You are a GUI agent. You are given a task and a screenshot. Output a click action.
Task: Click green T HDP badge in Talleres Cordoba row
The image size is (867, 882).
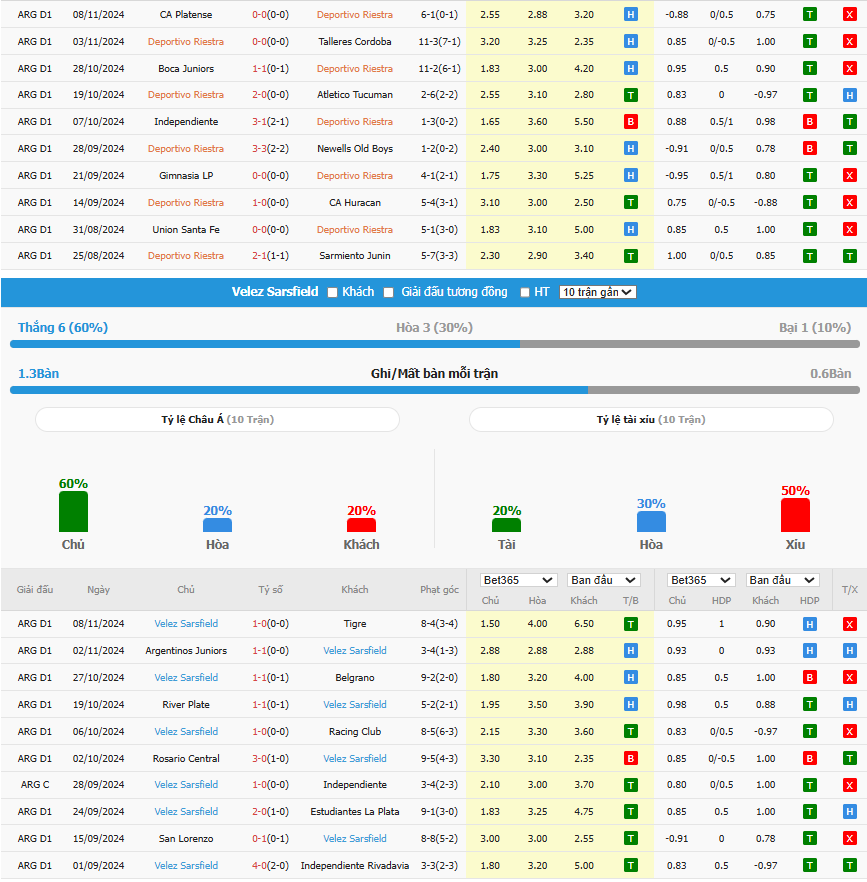810,42
